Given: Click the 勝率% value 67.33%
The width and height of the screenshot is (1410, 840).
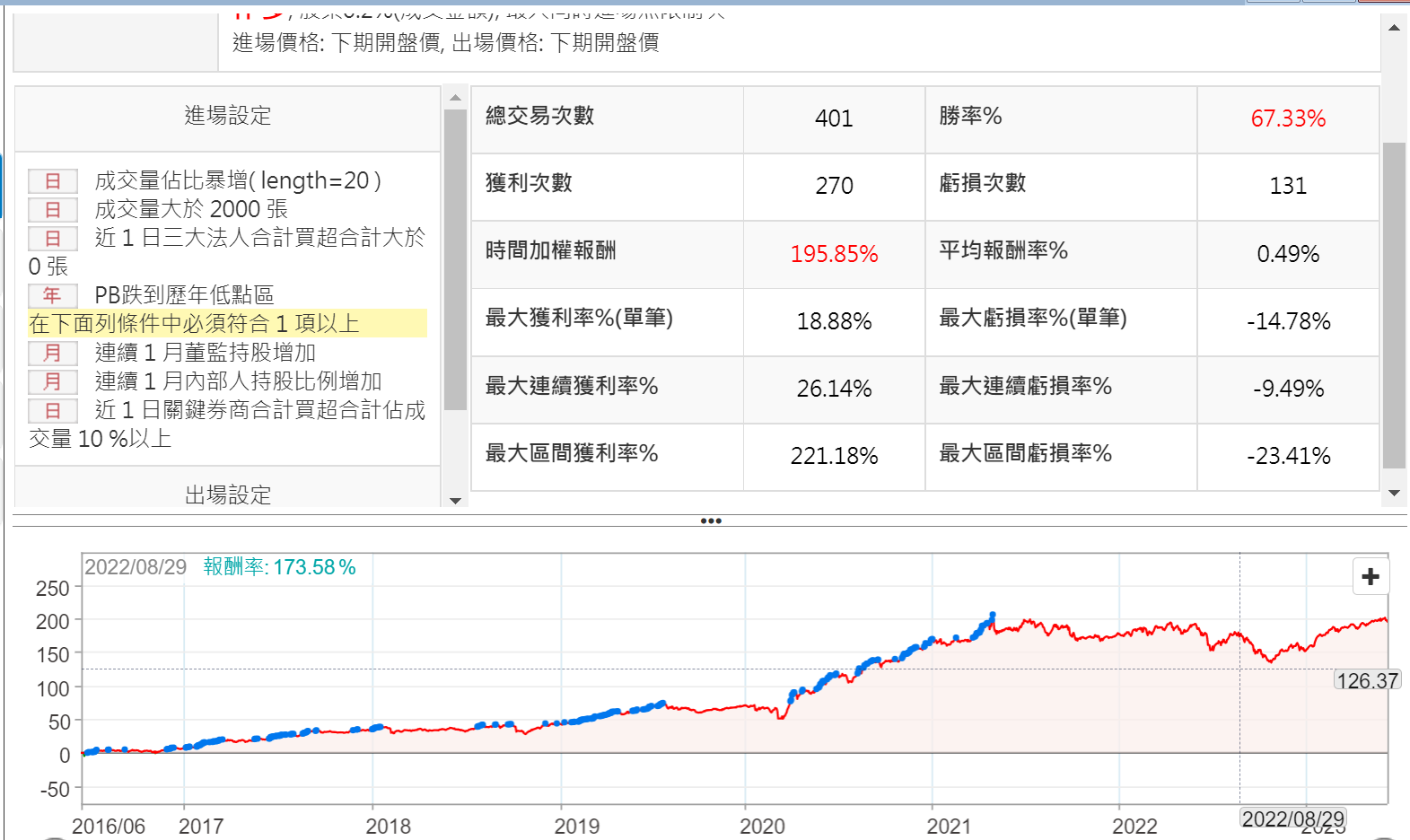Looking at the screenshot, I should pyautogui.click(x=1287, y=118).
